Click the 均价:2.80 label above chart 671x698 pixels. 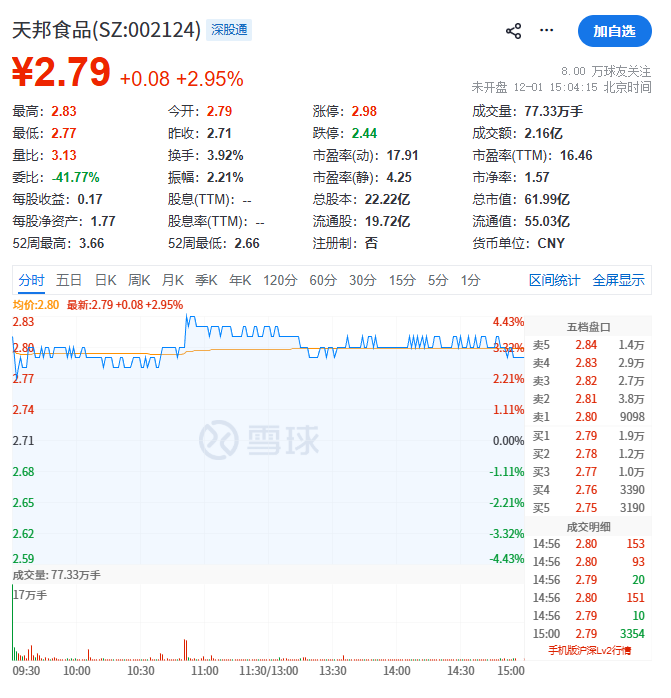(36, 305)
